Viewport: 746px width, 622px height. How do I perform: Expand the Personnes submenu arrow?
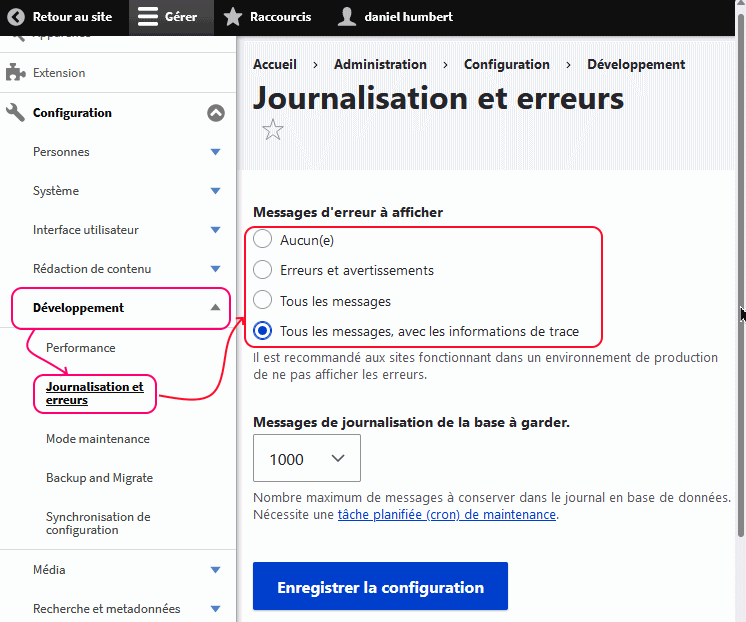pyautogui.click(x=216, y=152)
